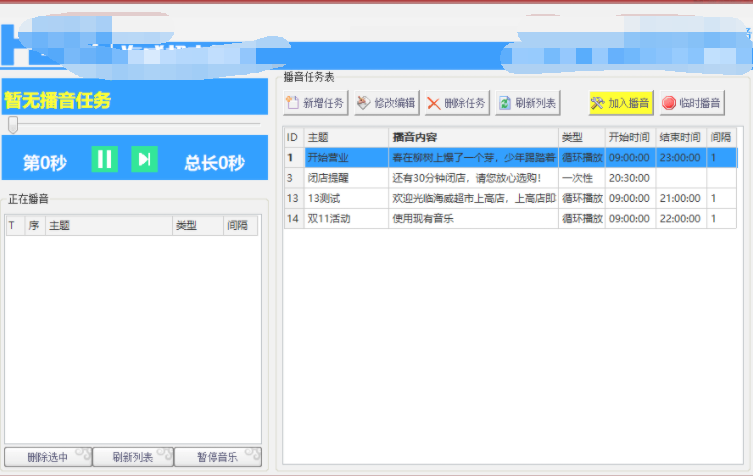The width and height of the screenshot is (753, 476).
Task: Open 修改编辑 to edit the task
Action: click(x=386, y=103)
